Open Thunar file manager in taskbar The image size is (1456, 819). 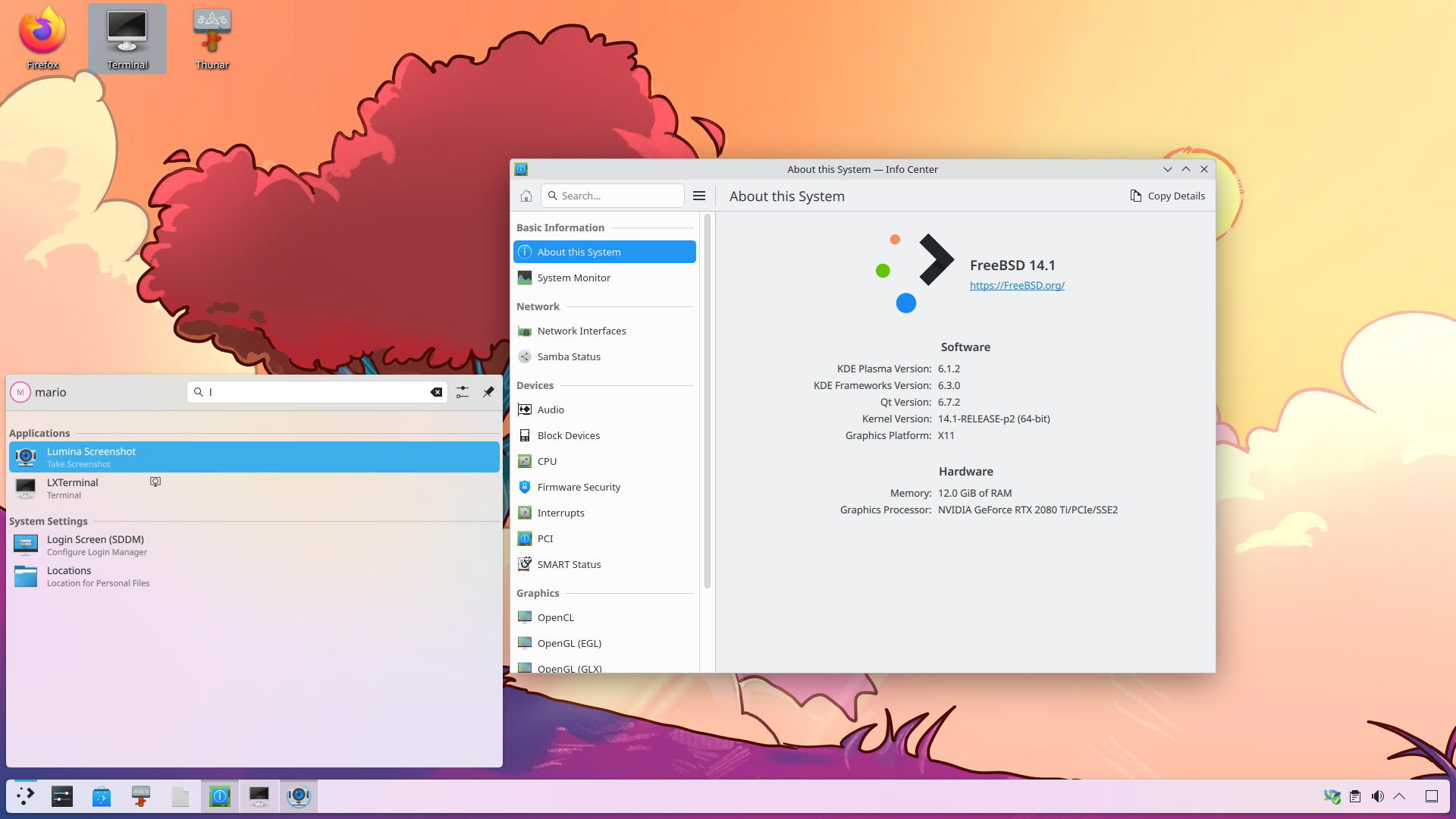pyautogui.click(x=141, y=796)
